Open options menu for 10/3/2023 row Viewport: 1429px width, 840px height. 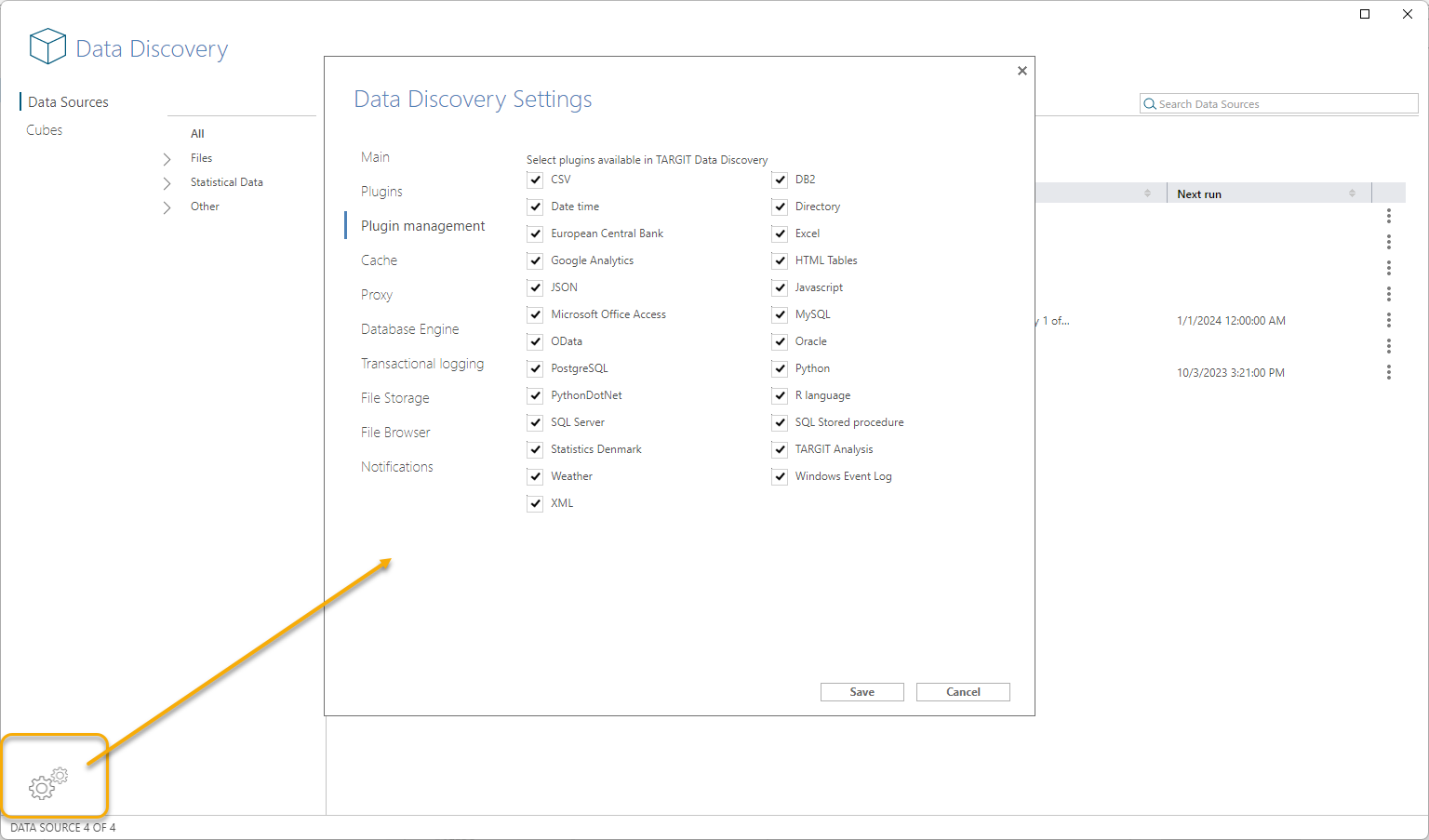[x=1388, y=372]
